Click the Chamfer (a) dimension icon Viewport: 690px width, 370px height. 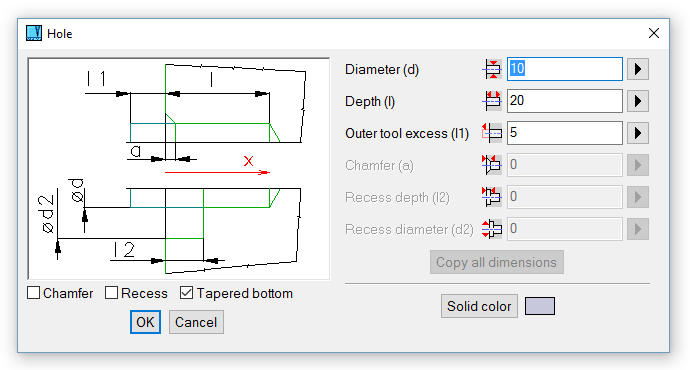(492, 165)
